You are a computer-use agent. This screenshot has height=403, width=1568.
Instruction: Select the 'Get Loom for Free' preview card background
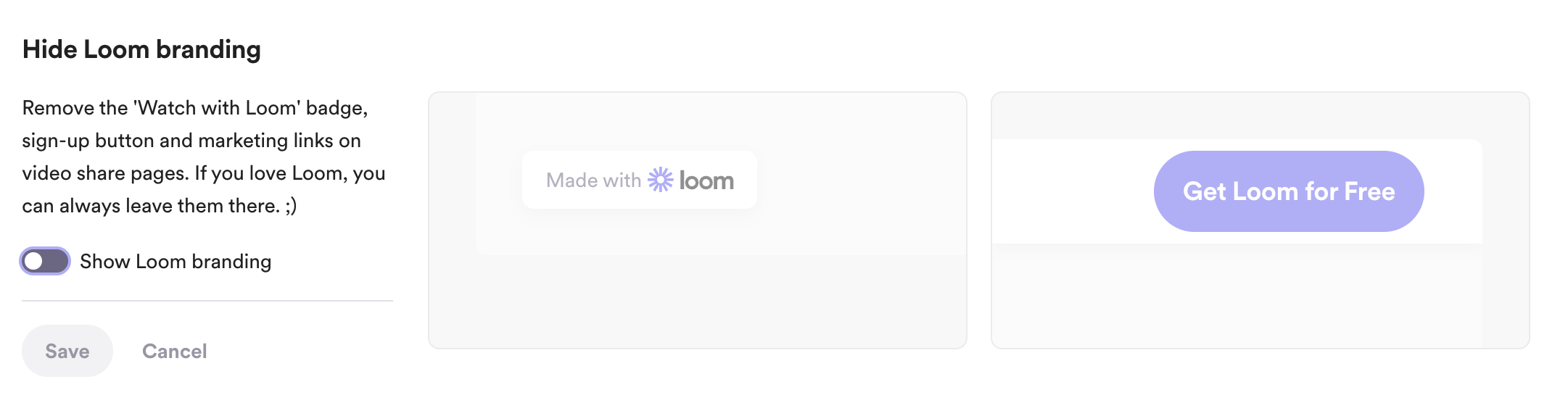click(x=1259, y=116)
